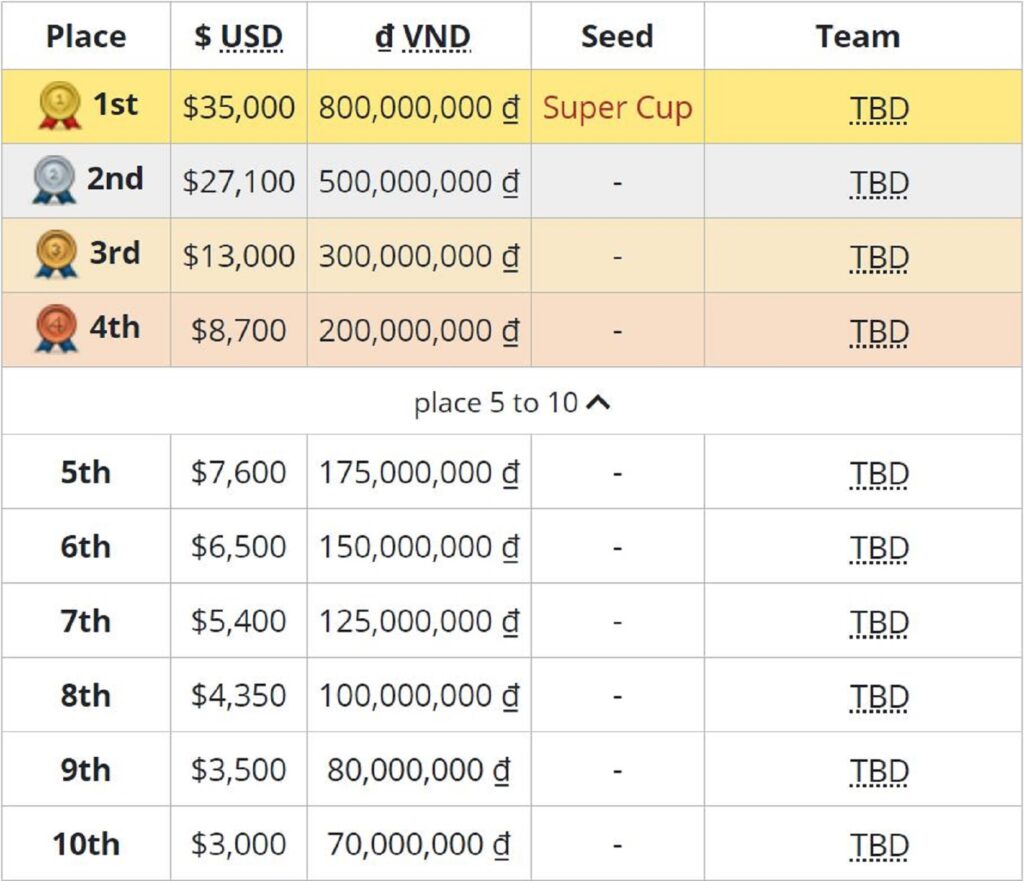Click the bronze 4th place medal icon
Screen dimensions: 1024x881
click(56, 328)
